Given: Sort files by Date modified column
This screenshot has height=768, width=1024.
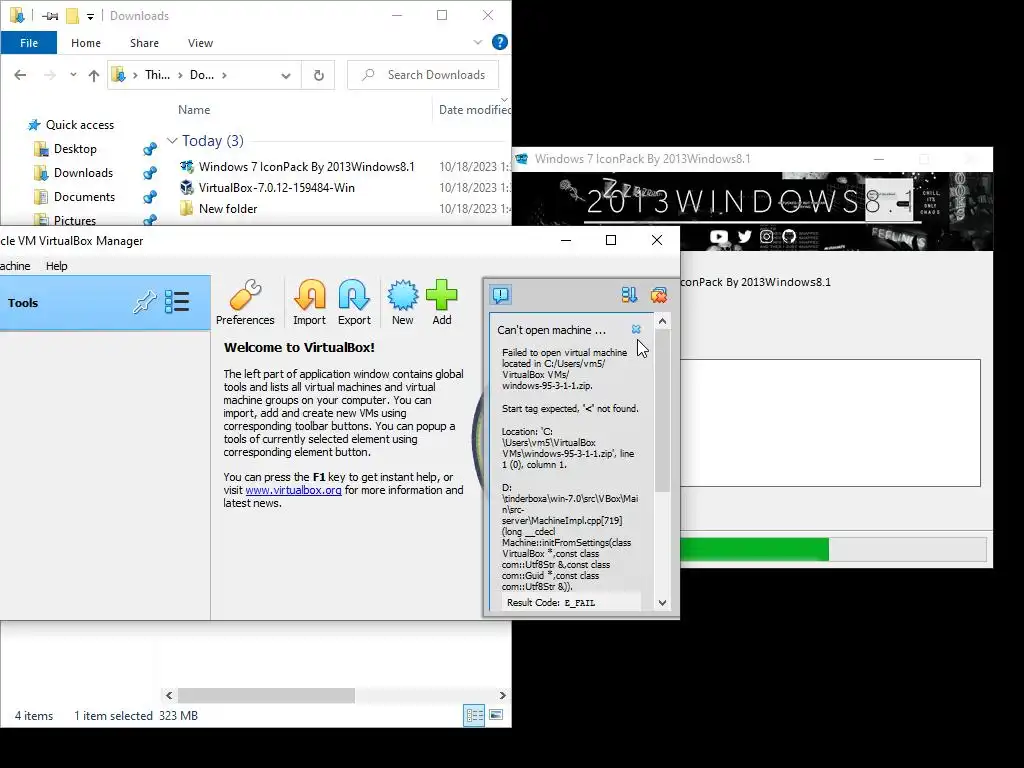Looking at the screenshot, I should click(x=474, y=110).
